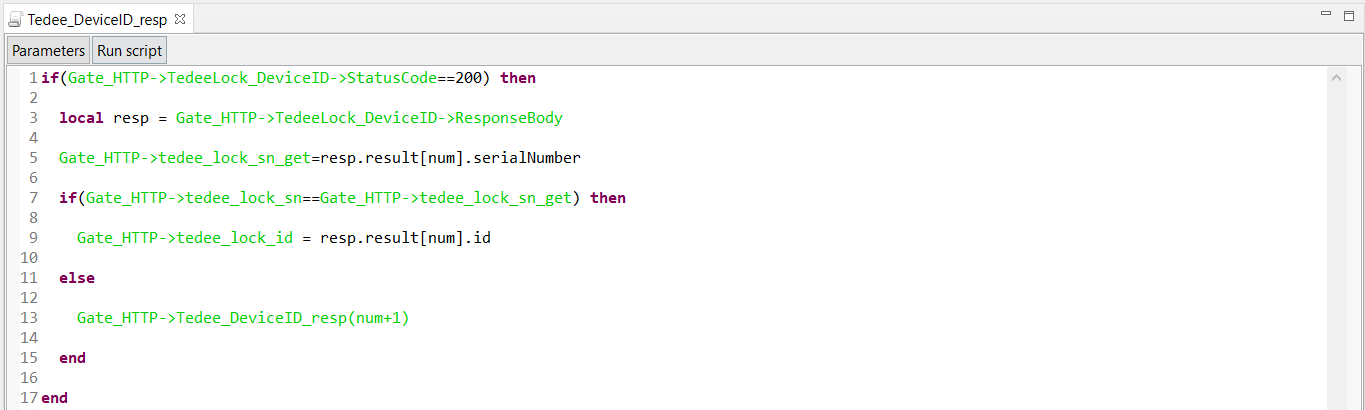Click the script file icon on the tab
1365x410 pixels.
[x=16, y=19]
